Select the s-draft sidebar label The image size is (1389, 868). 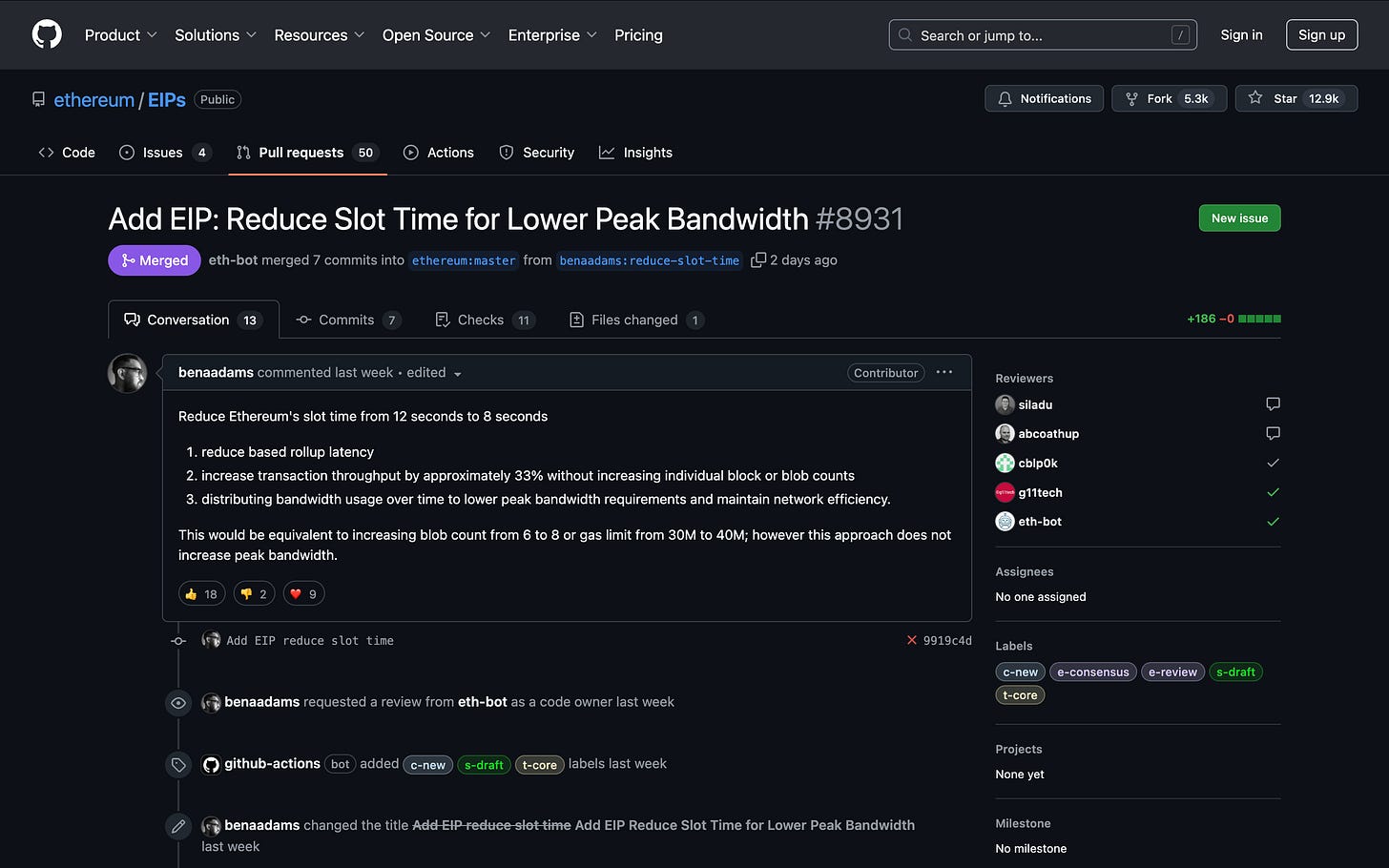click(1235, 672)
